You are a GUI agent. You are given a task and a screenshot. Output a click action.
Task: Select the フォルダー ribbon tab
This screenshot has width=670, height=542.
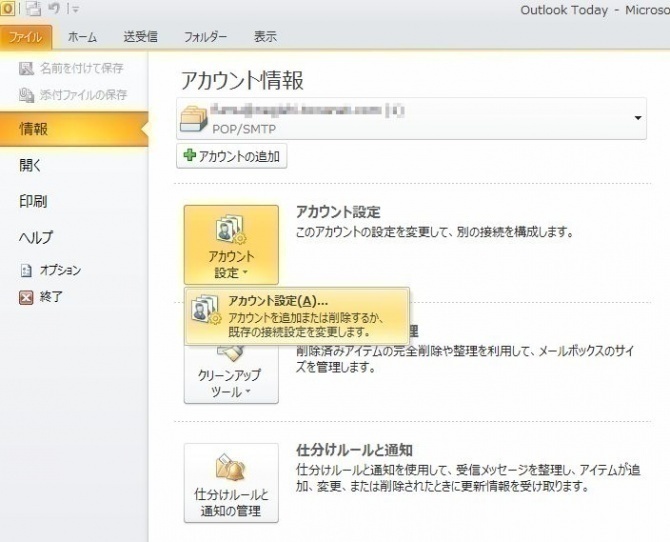click(x=205, y=37)
